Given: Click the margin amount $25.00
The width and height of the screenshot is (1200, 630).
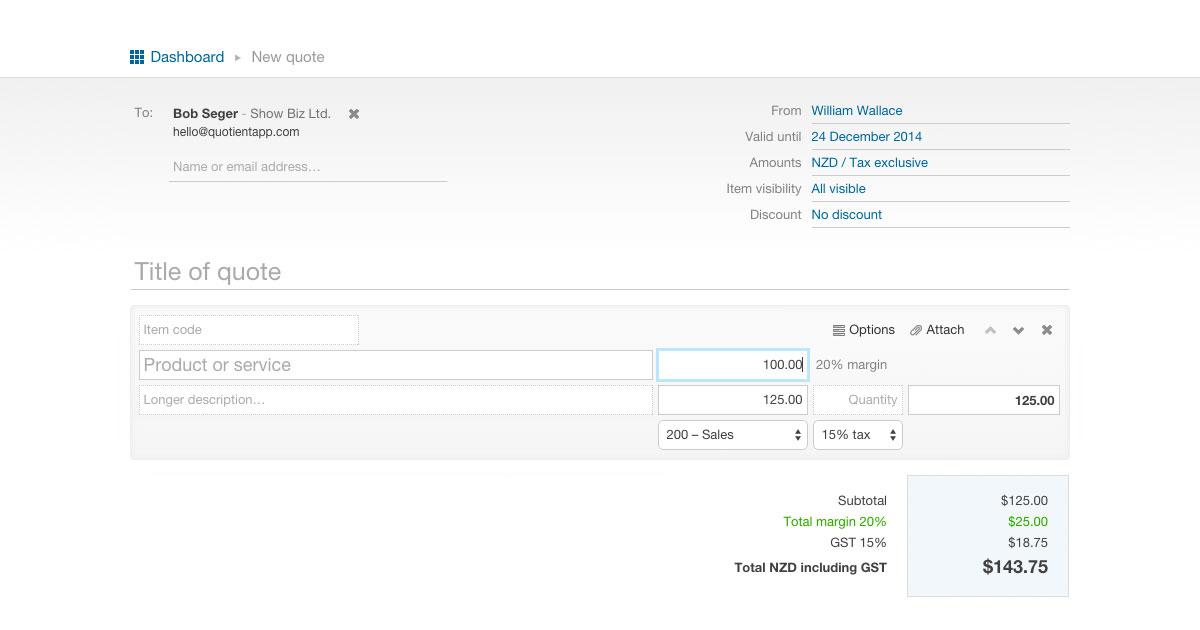Looking at the screenshot, I should click(1028, 522).
